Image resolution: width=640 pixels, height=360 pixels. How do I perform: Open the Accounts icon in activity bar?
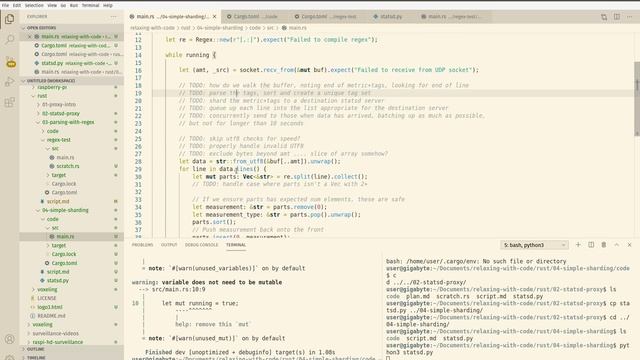[10, 339]
